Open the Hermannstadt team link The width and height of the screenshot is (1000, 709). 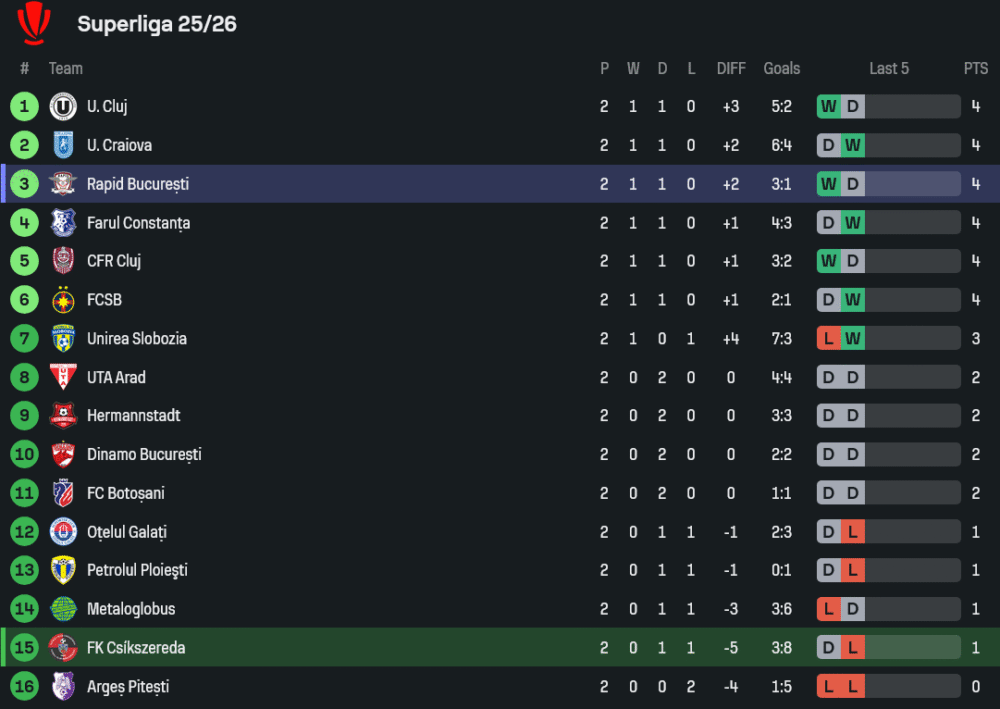[x=133, y=416]
